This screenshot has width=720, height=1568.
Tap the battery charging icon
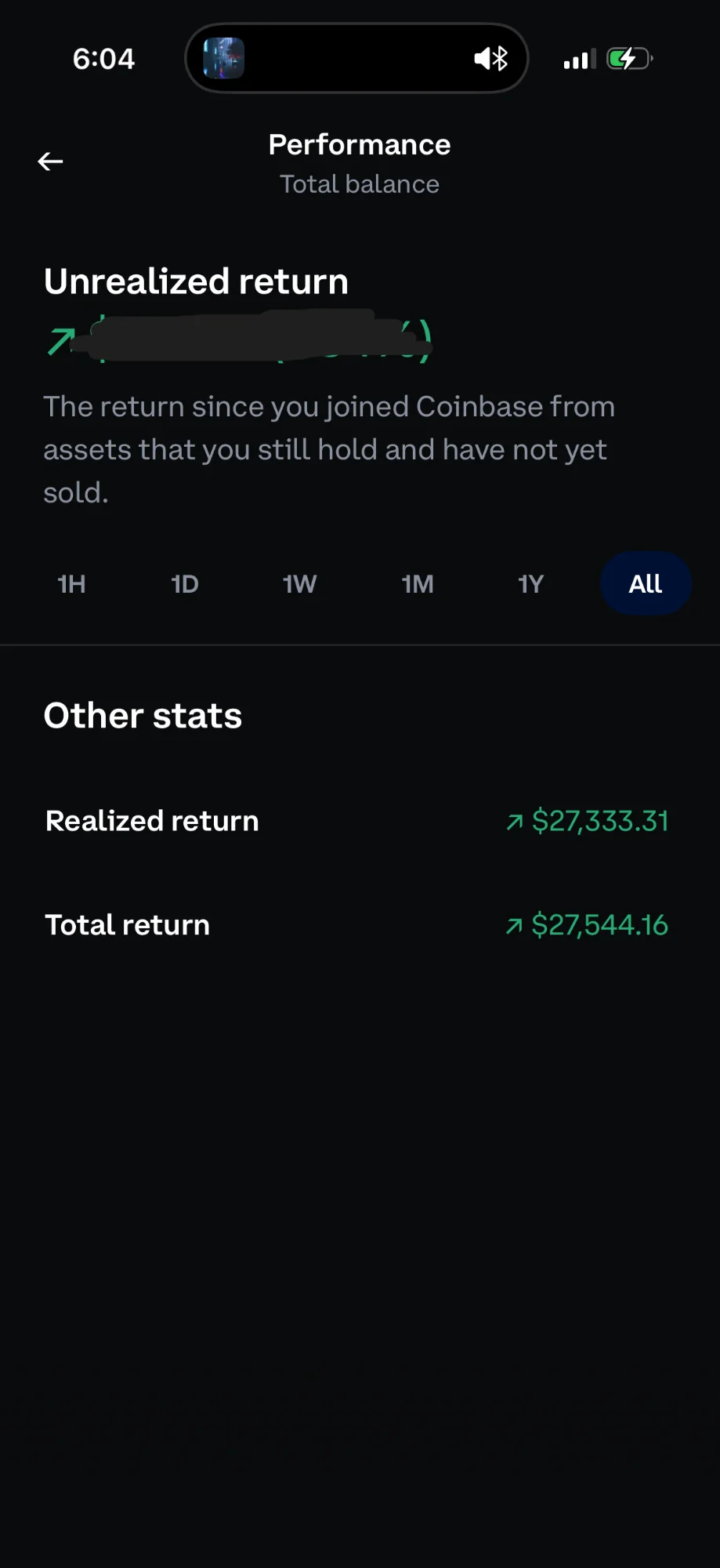click(629, 59)
